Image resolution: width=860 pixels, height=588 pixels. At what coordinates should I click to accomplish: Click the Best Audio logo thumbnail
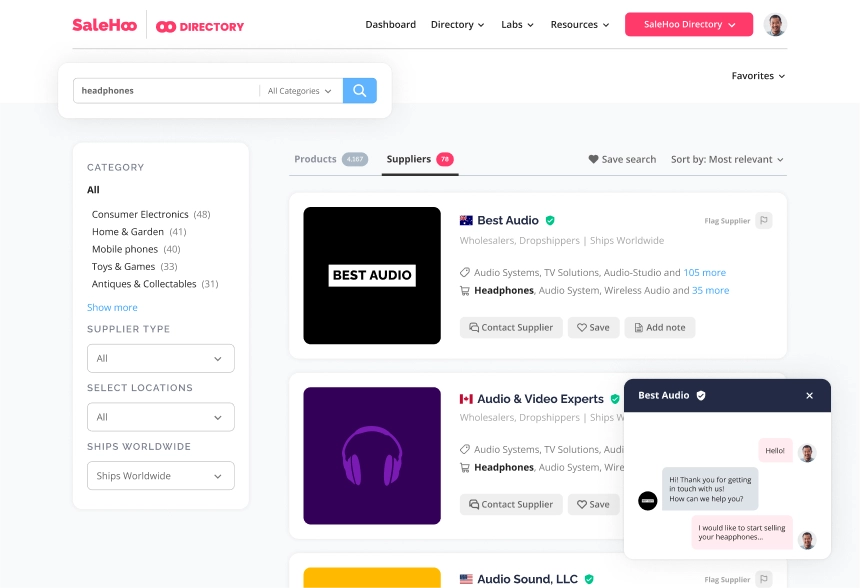[372, 275]
